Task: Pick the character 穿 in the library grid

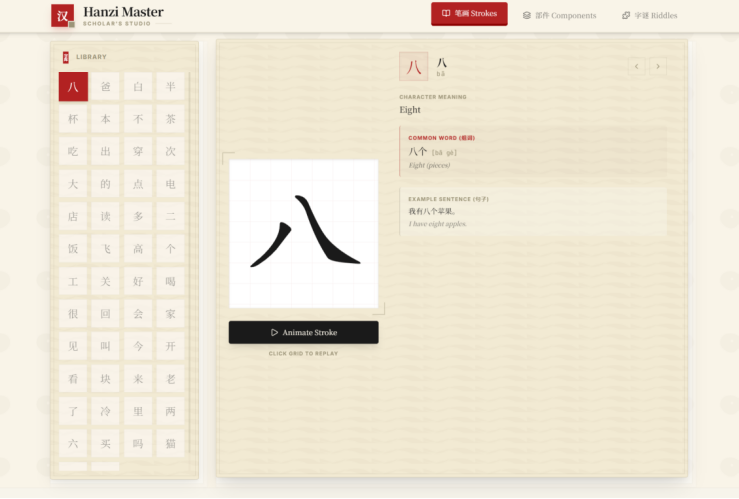Action: point(138,151)
